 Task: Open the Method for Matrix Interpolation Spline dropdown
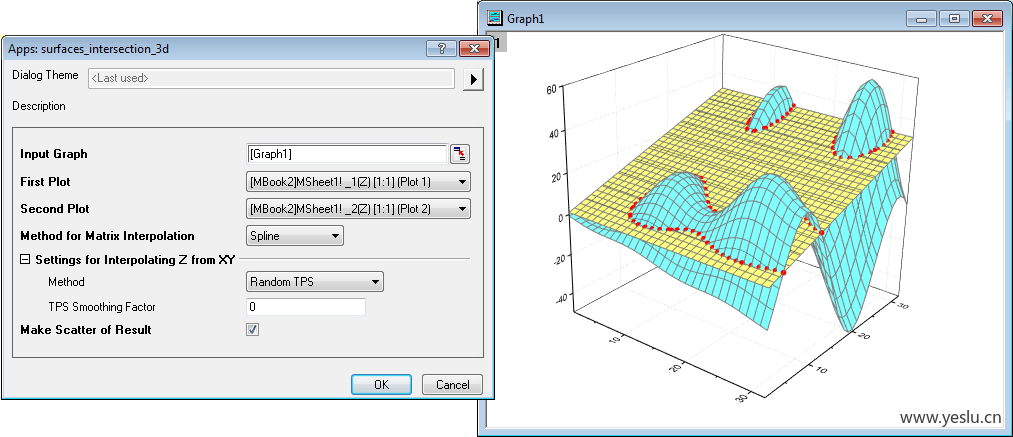point(295,236)
